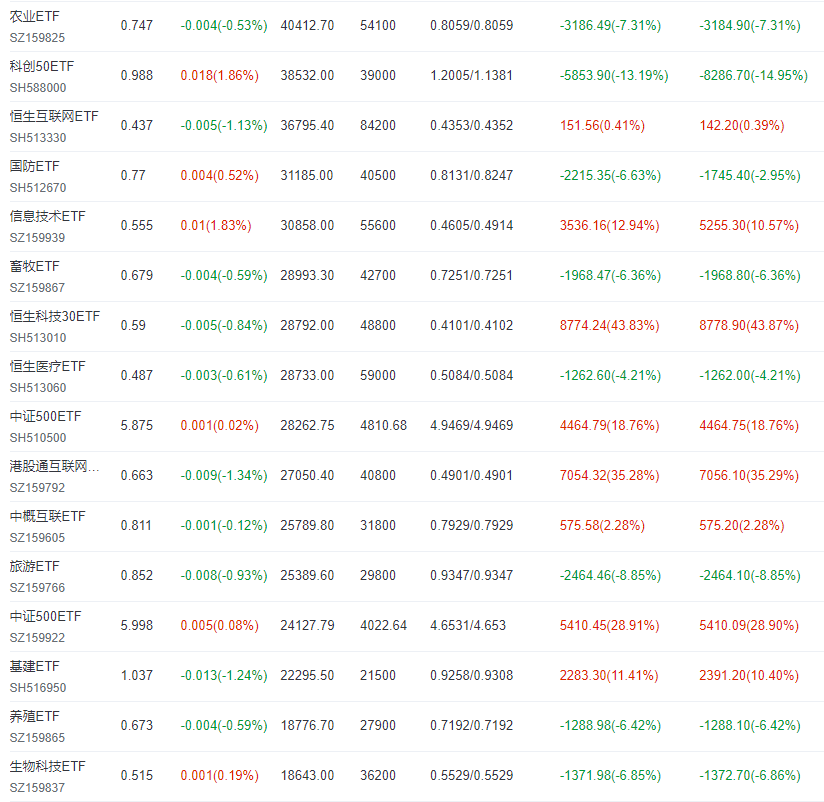This screenshot has width=824, height=802.
Task: Select holdings 4022.64 in SZ159922 row
Action: coord(384,625)
